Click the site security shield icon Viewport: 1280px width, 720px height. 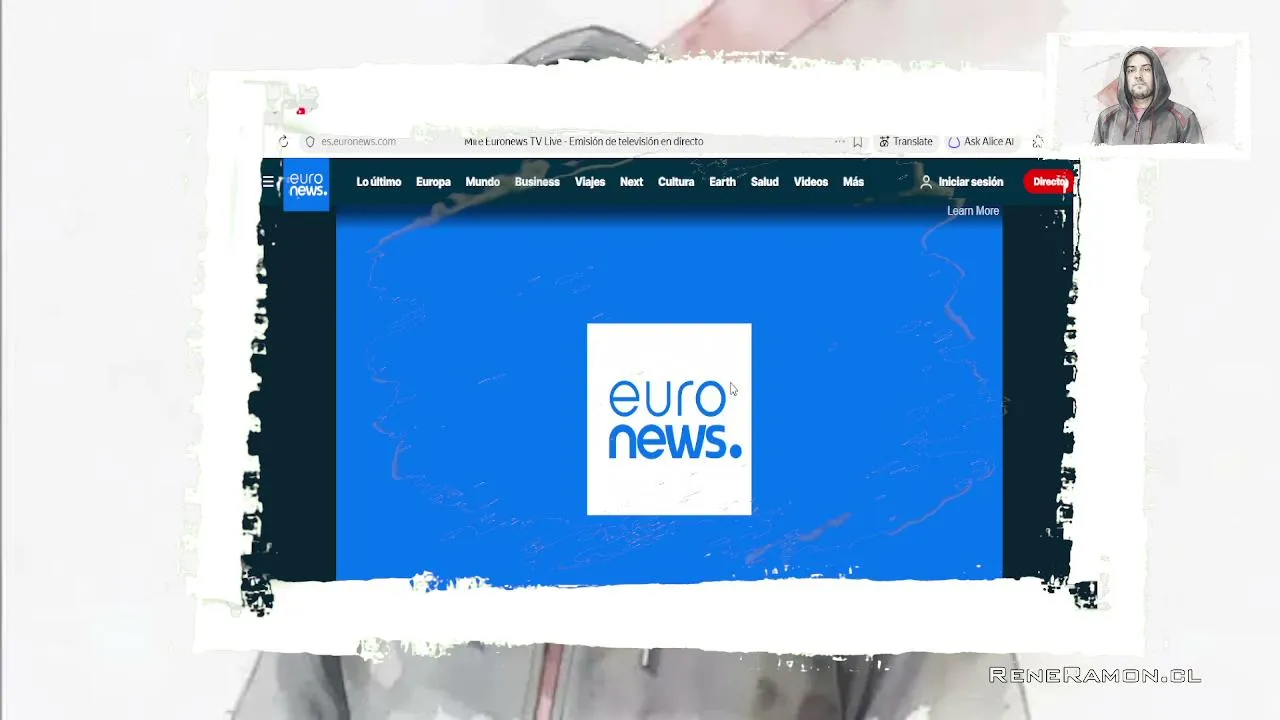[x=310, y=142]
